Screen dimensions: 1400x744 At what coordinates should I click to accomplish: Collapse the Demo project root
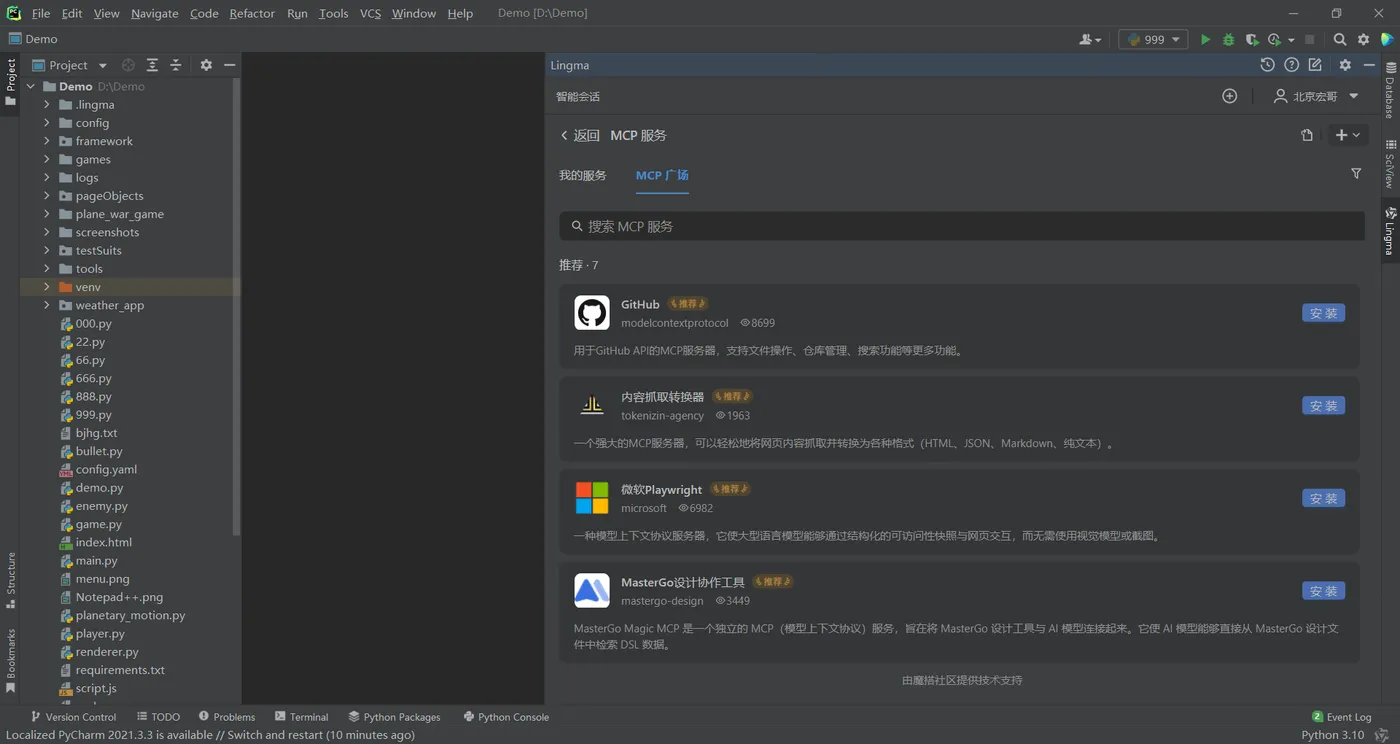[30, 86]
